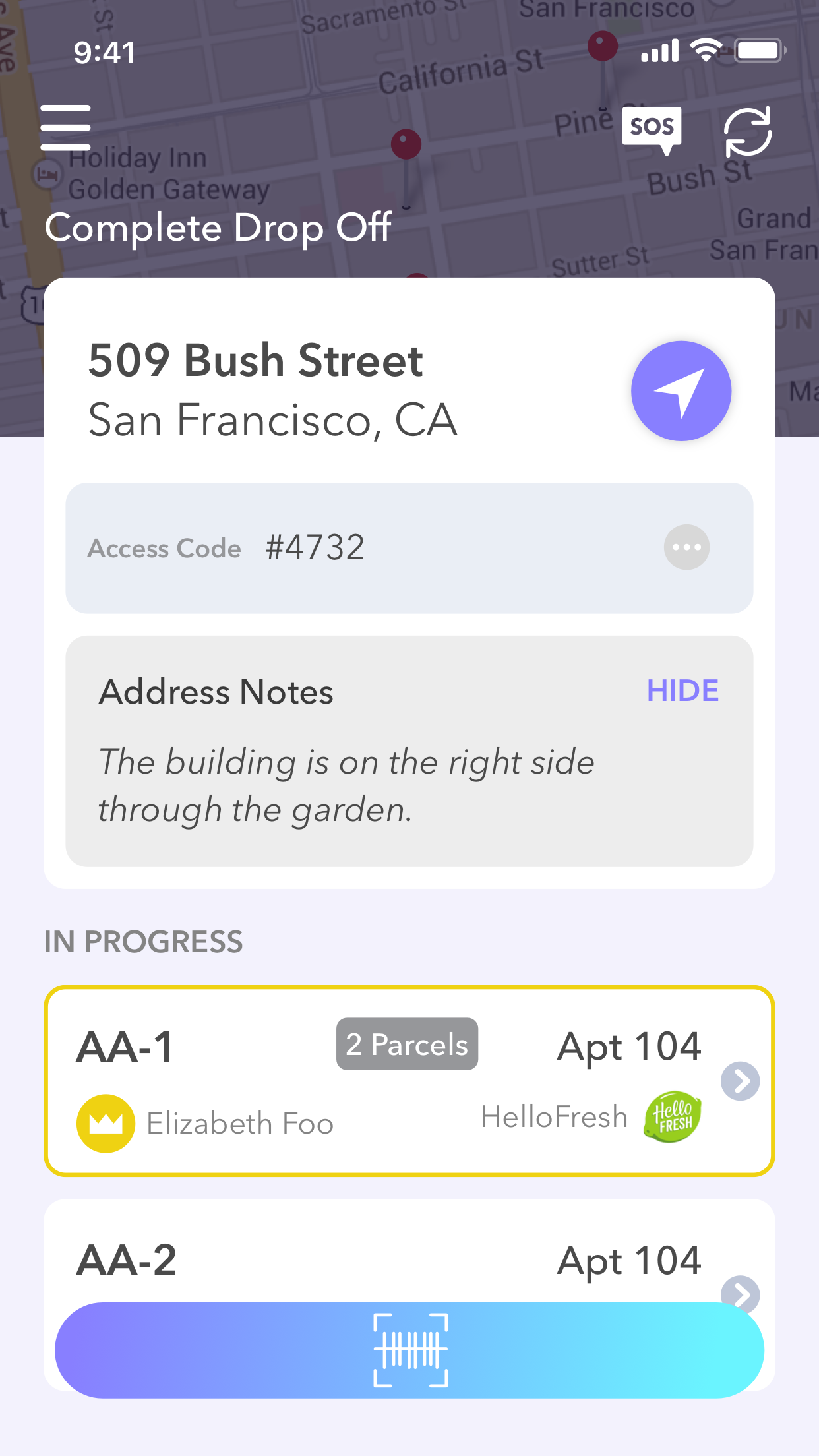Expand AA-1 parcel details chevron

[740, 1081]
